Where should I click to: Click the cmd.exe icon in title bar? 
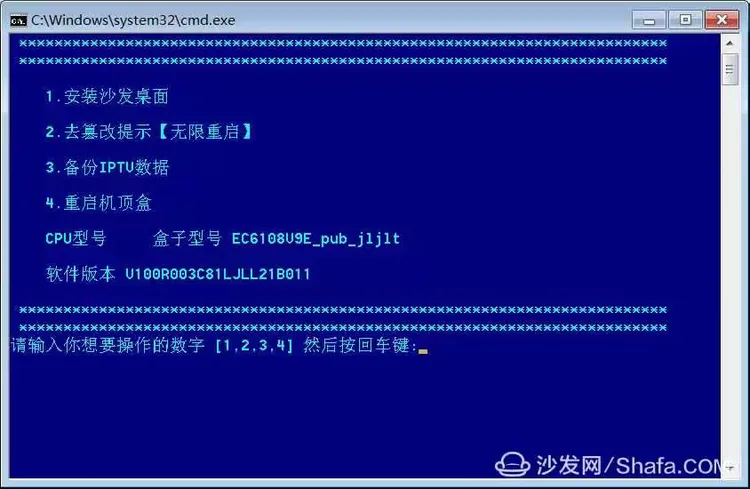point(18,21)
